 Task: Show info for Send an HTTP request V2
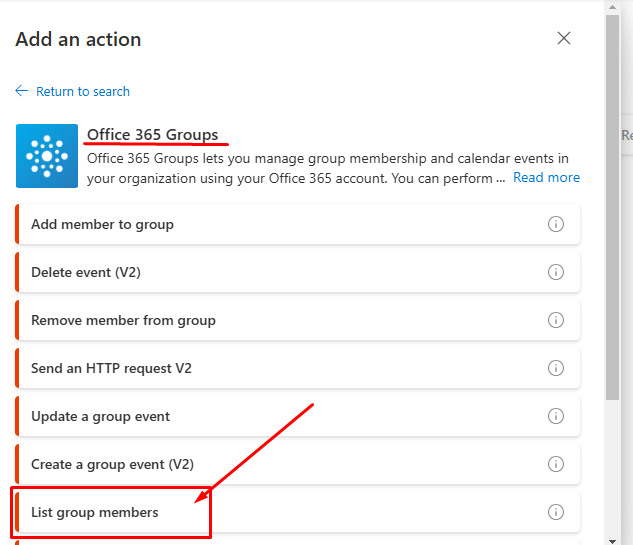click(x=555, y=368)
